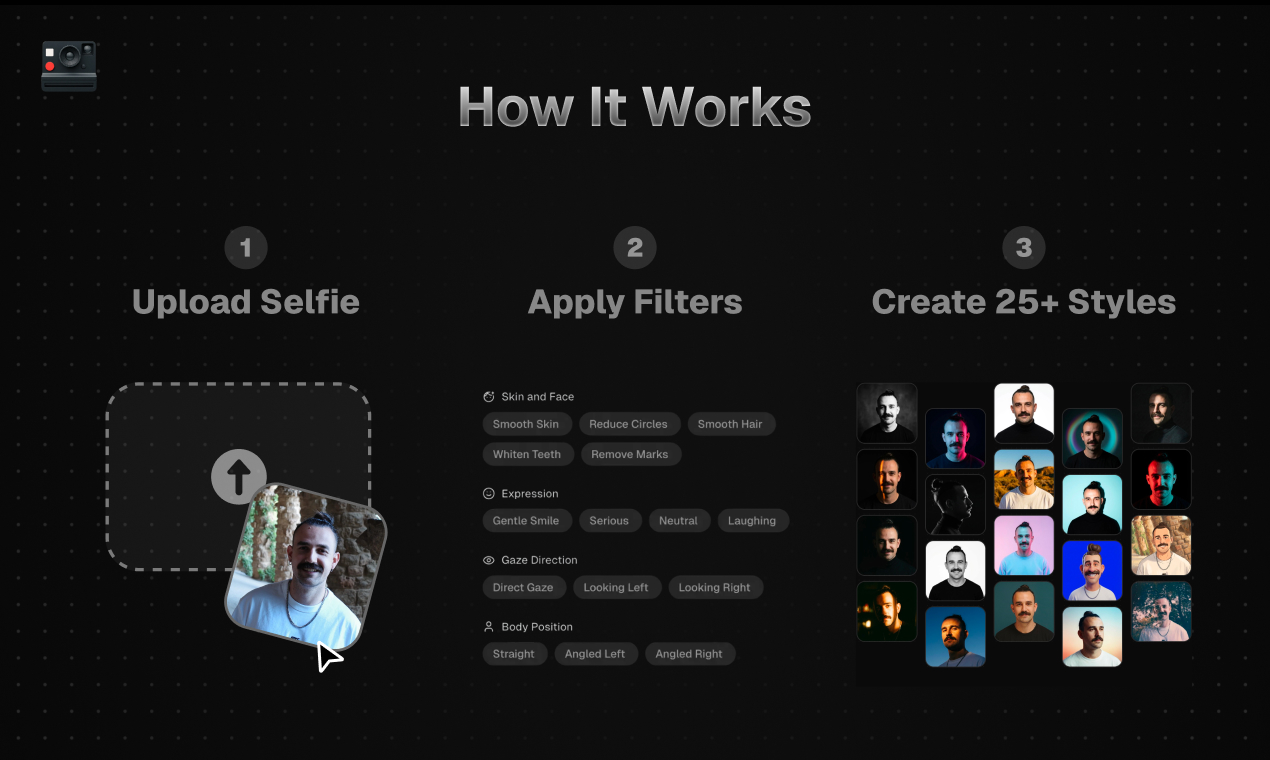This screenshot has height=760, width=1270.
Task: Enable the Smooth Skin filter
Action: [527, 424]
